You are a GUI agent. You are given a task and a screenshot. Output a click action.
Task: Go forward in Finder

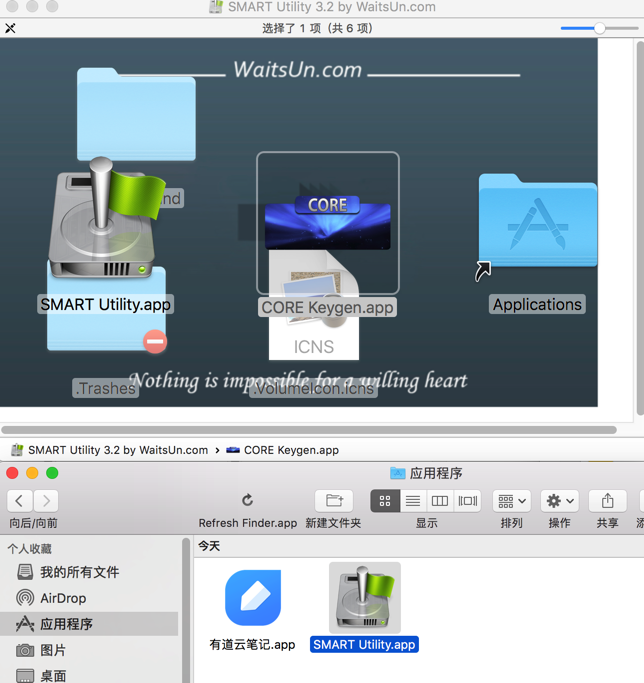tap(46, 501)
